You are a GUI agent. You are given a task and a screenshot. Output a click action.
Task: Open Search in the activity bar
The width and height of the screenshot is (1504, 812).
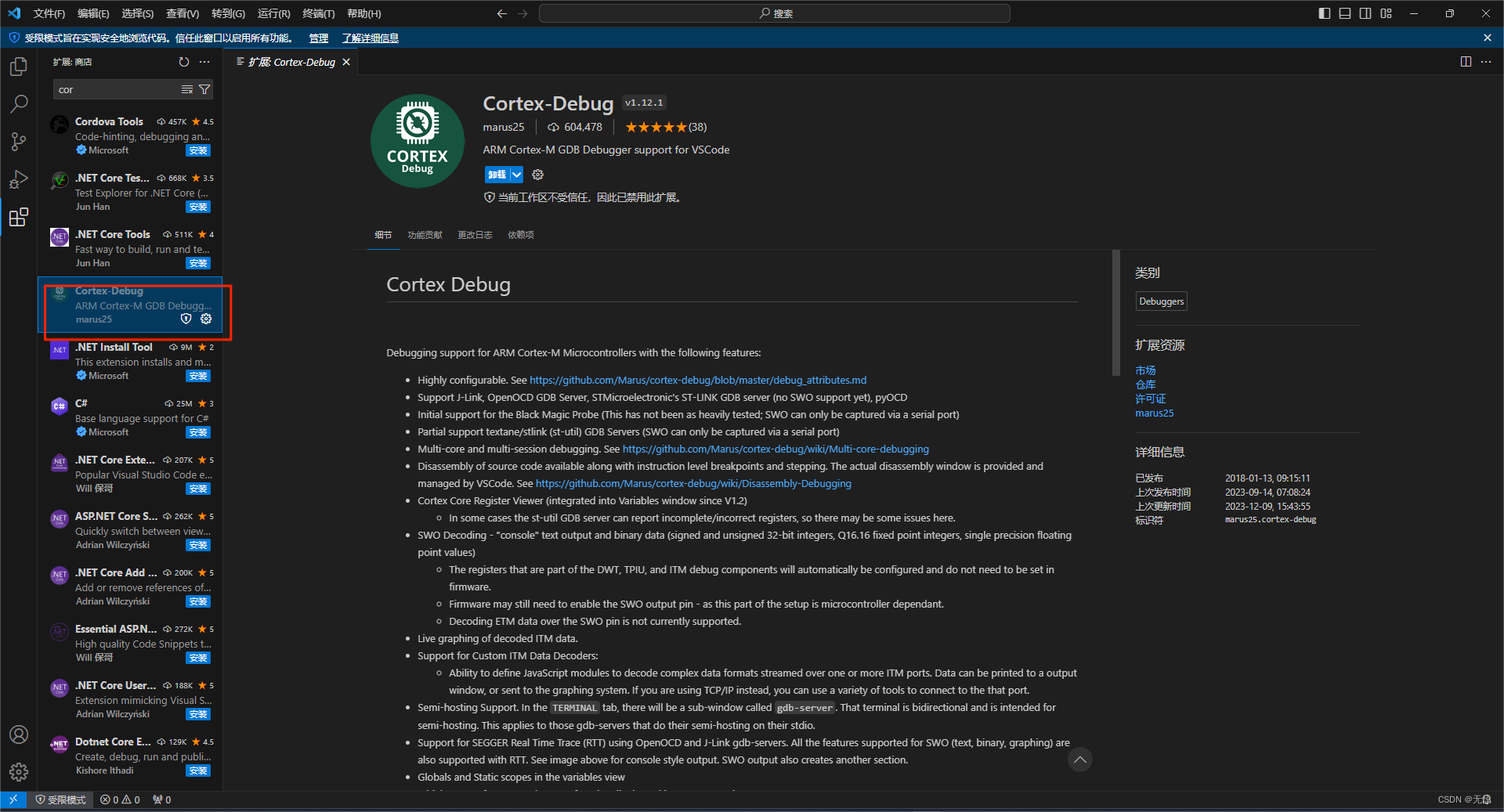(x=19, y=103)
